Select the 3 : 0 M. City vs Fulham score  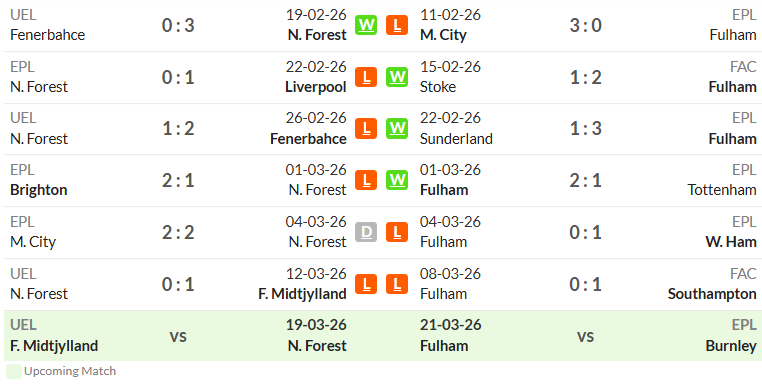coord(586,25)
